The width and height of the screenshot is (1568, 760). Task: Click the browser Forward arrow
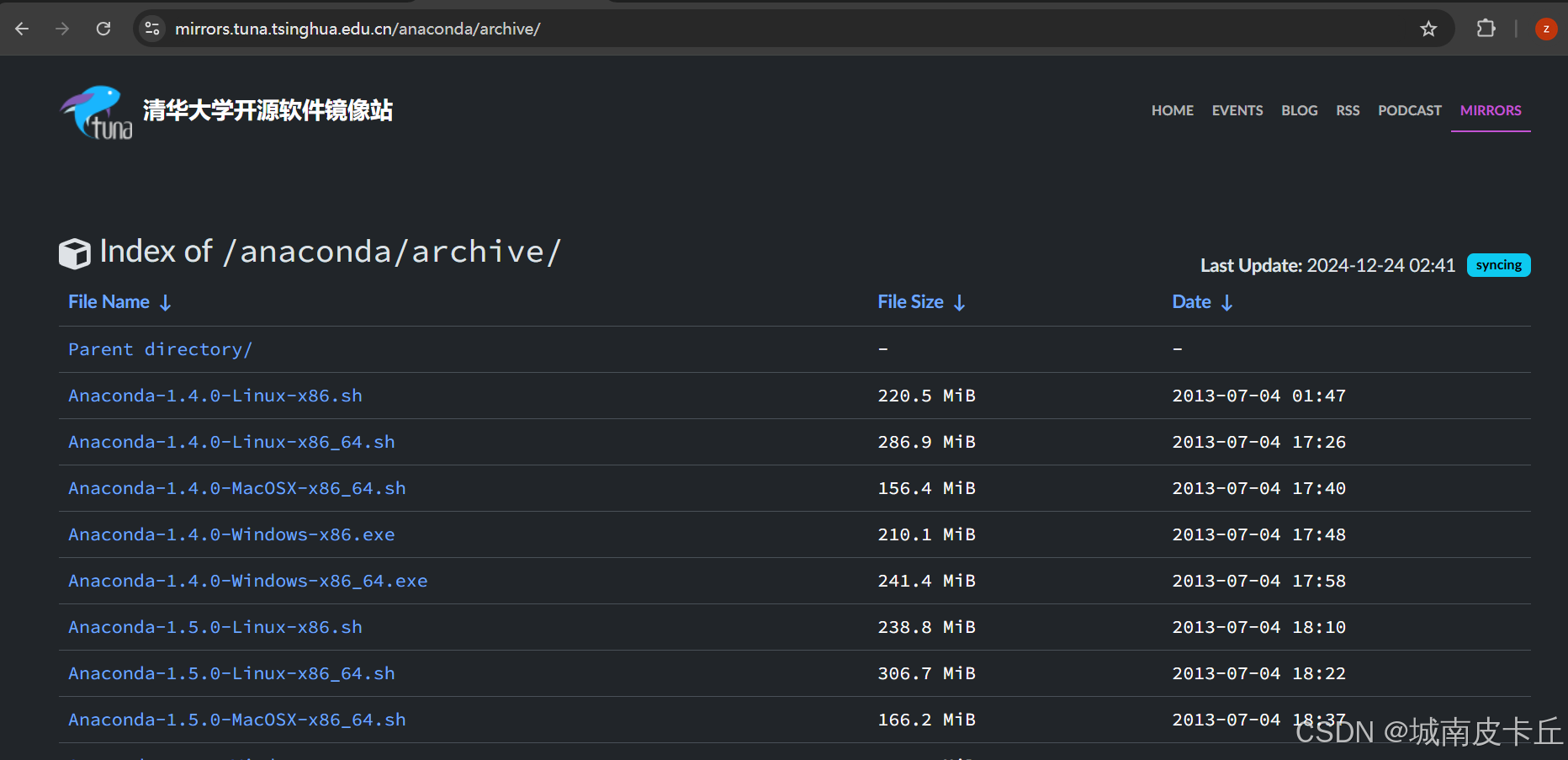62,29
